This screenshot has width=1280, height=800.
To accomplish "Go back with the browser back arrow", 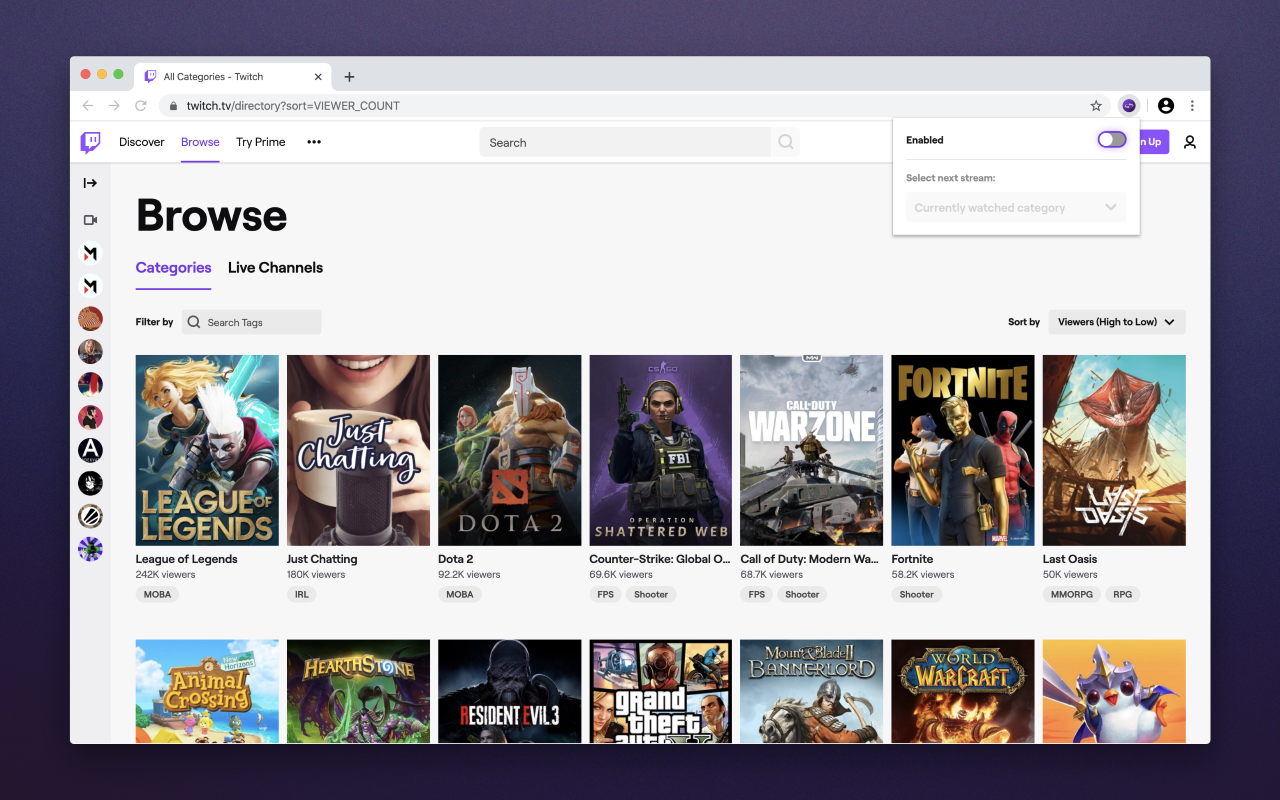I will (x=88, y=105).
